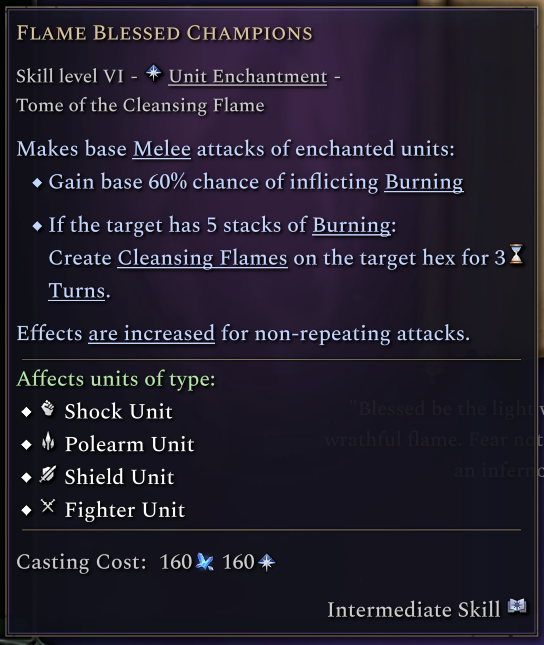
Task: Open the 'are increased' link
Action: [151, 333]
